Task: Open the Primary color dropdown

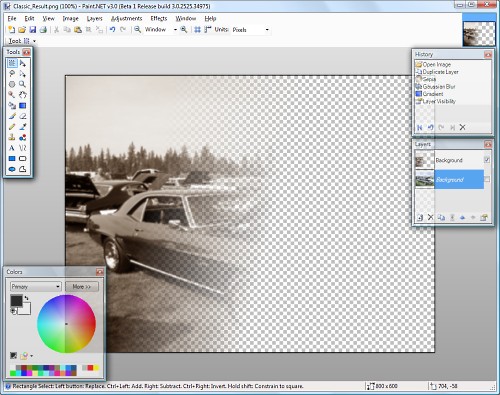Action: [36, 287]
